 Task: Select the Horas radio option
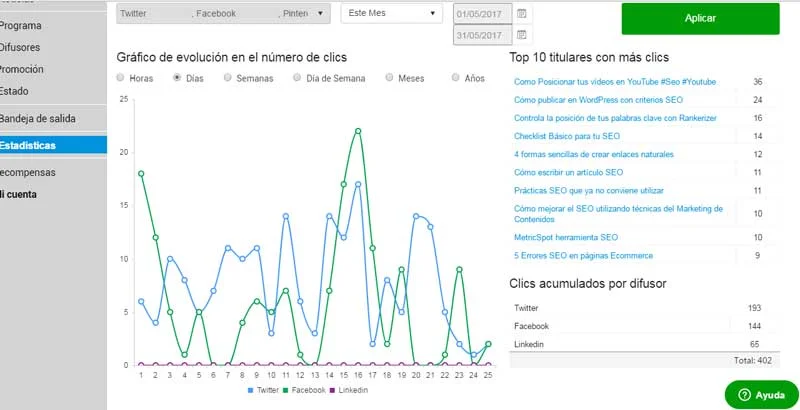(x=120, y=78)
